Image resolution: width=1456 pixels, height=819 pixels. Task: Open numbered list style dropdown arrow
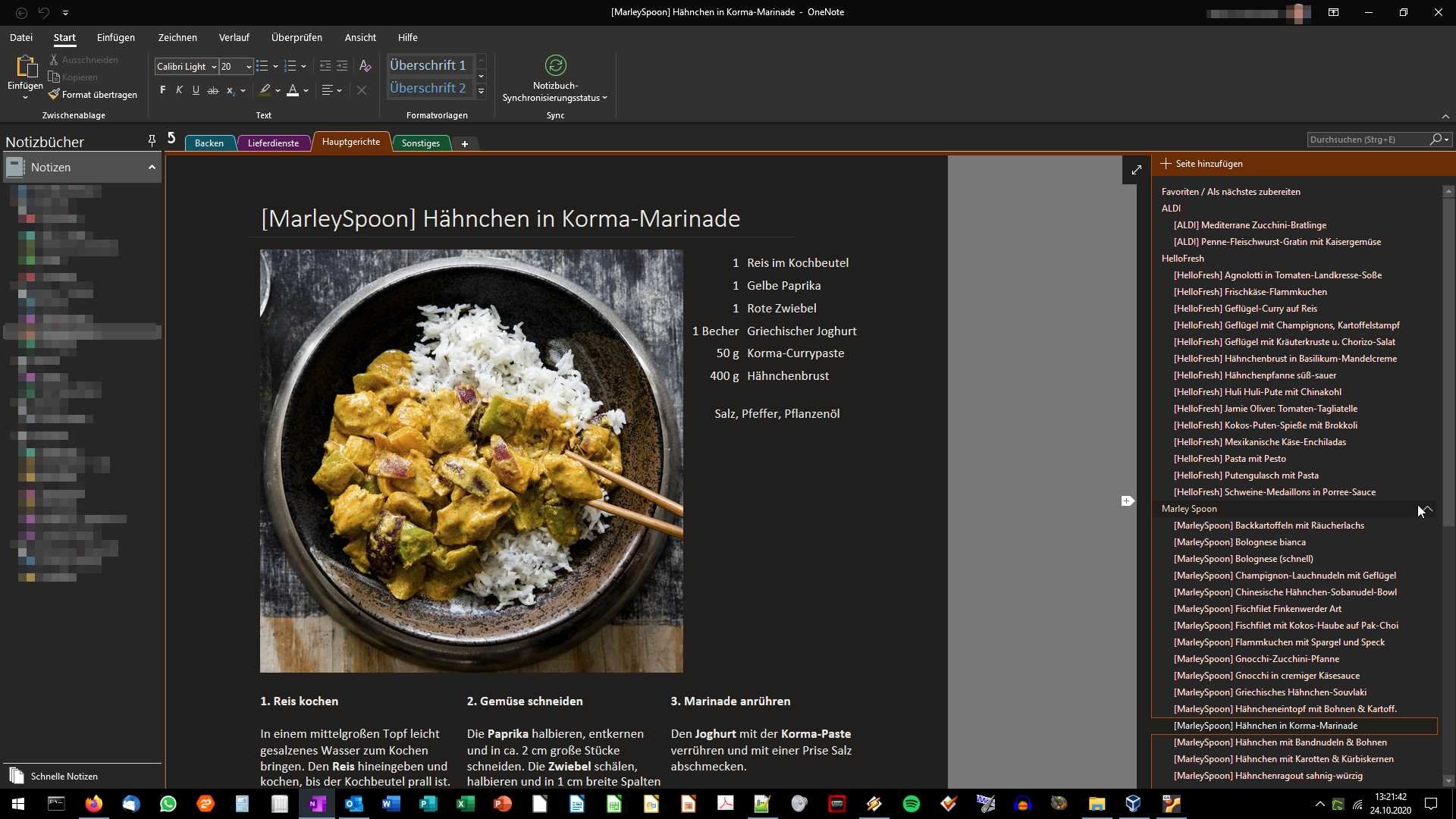303,67
